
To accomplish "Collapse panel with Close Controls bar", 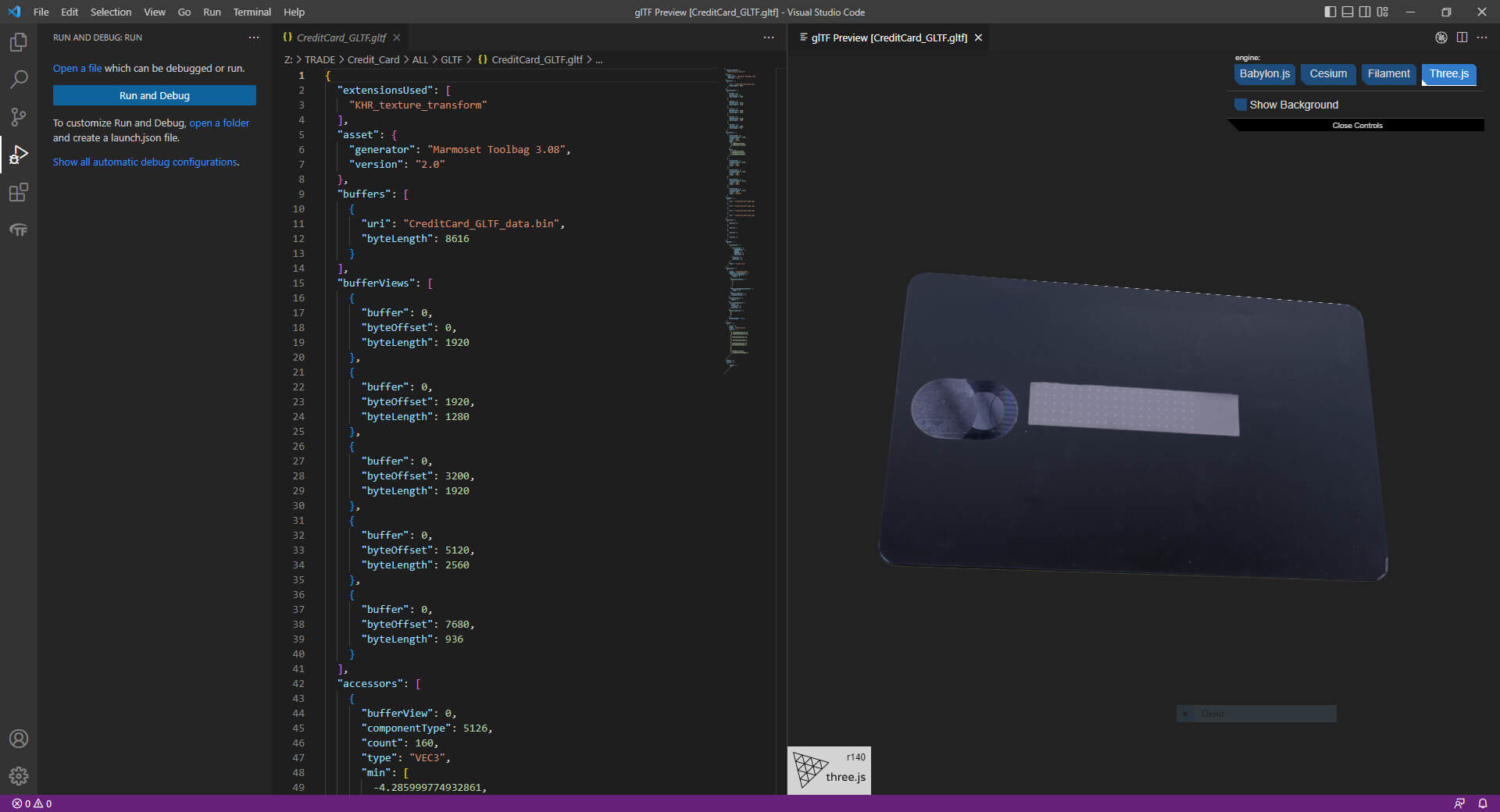I will click(1357, 126).
